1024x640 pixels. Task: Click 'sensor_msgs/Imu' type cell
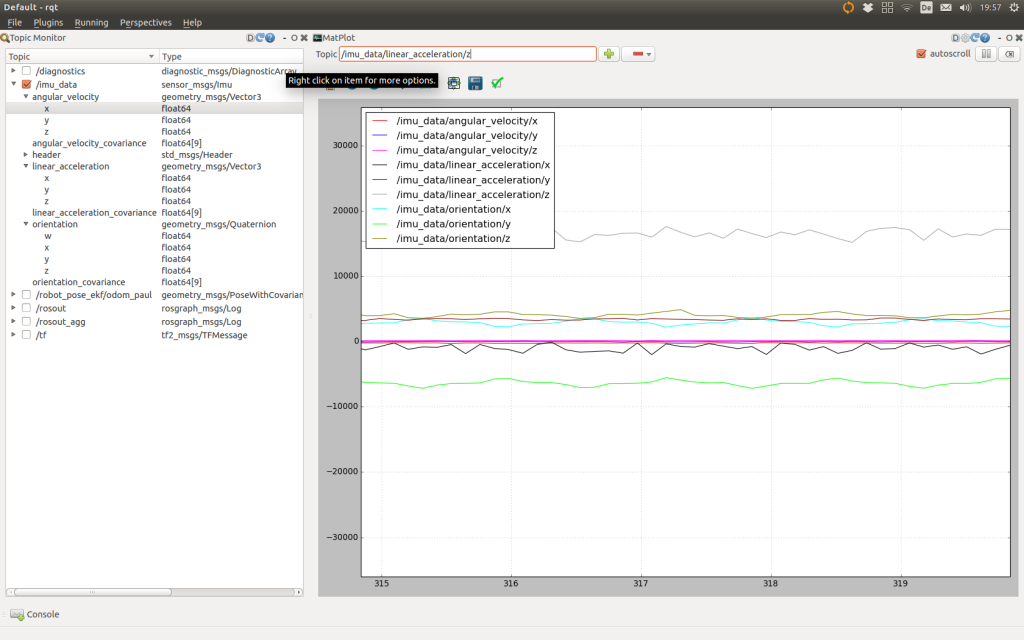[x=197, y=84]
